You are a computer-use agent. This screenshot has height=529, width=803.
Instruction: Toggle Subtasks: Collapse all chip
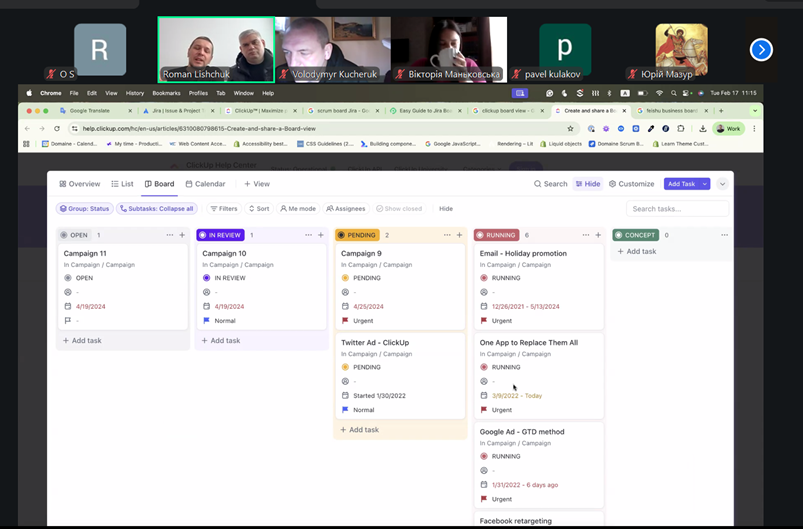tap(157, 208)
